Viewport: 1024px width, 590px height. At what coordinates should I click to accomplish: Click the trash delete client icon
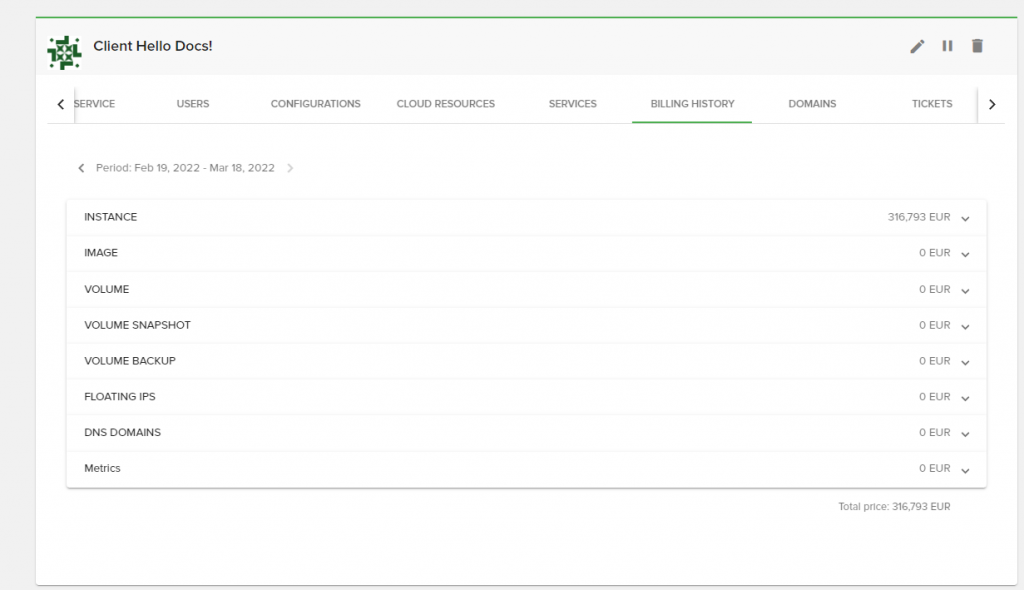coord(977,46)
